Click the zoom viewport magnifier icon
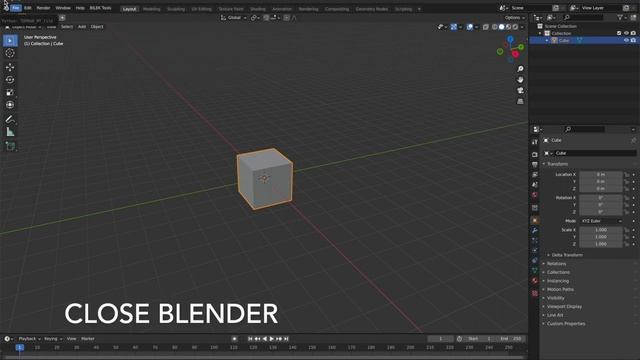Screen dimensions: 640x360 520,69
